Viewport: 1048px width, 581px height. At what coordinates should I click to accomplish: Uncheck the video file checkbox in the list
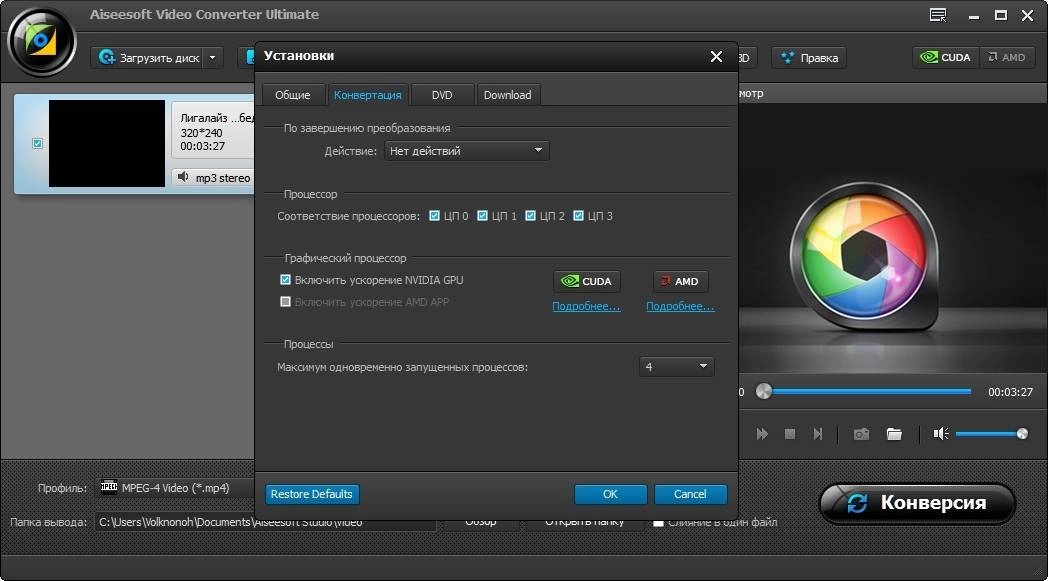(x=37, y=143)
